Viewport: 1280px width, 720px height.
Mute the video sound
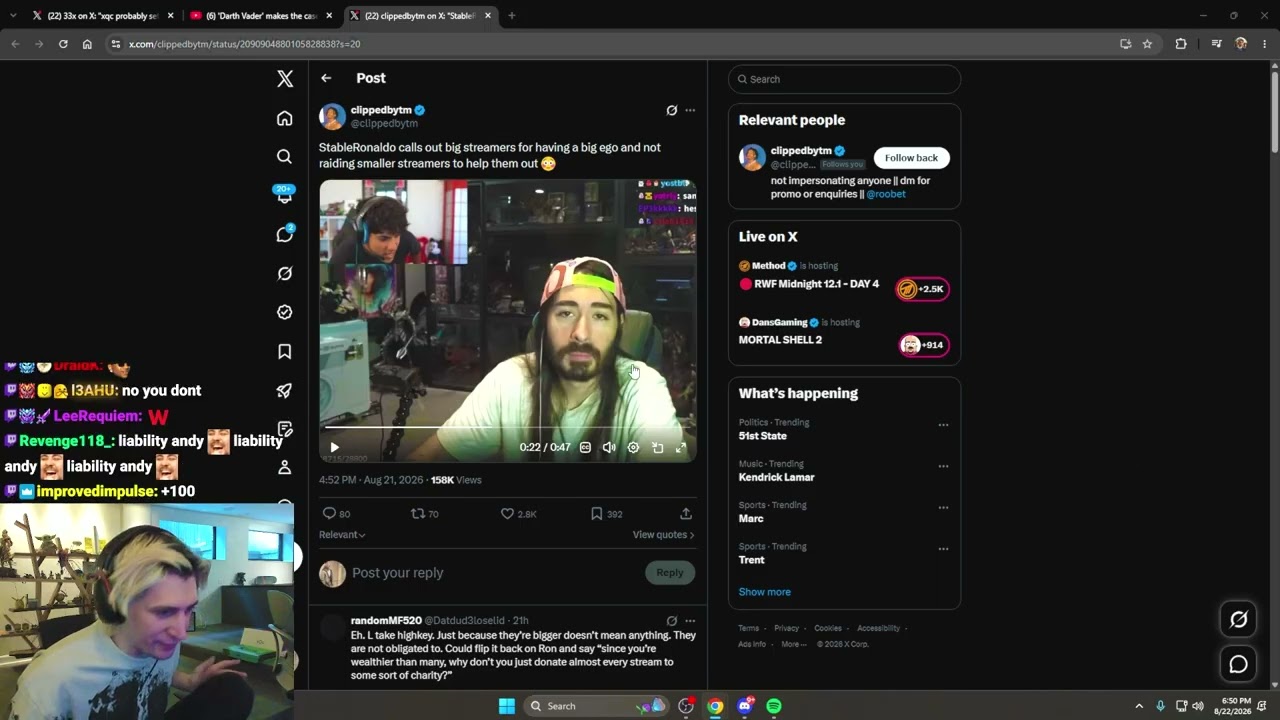coord(609,447)
